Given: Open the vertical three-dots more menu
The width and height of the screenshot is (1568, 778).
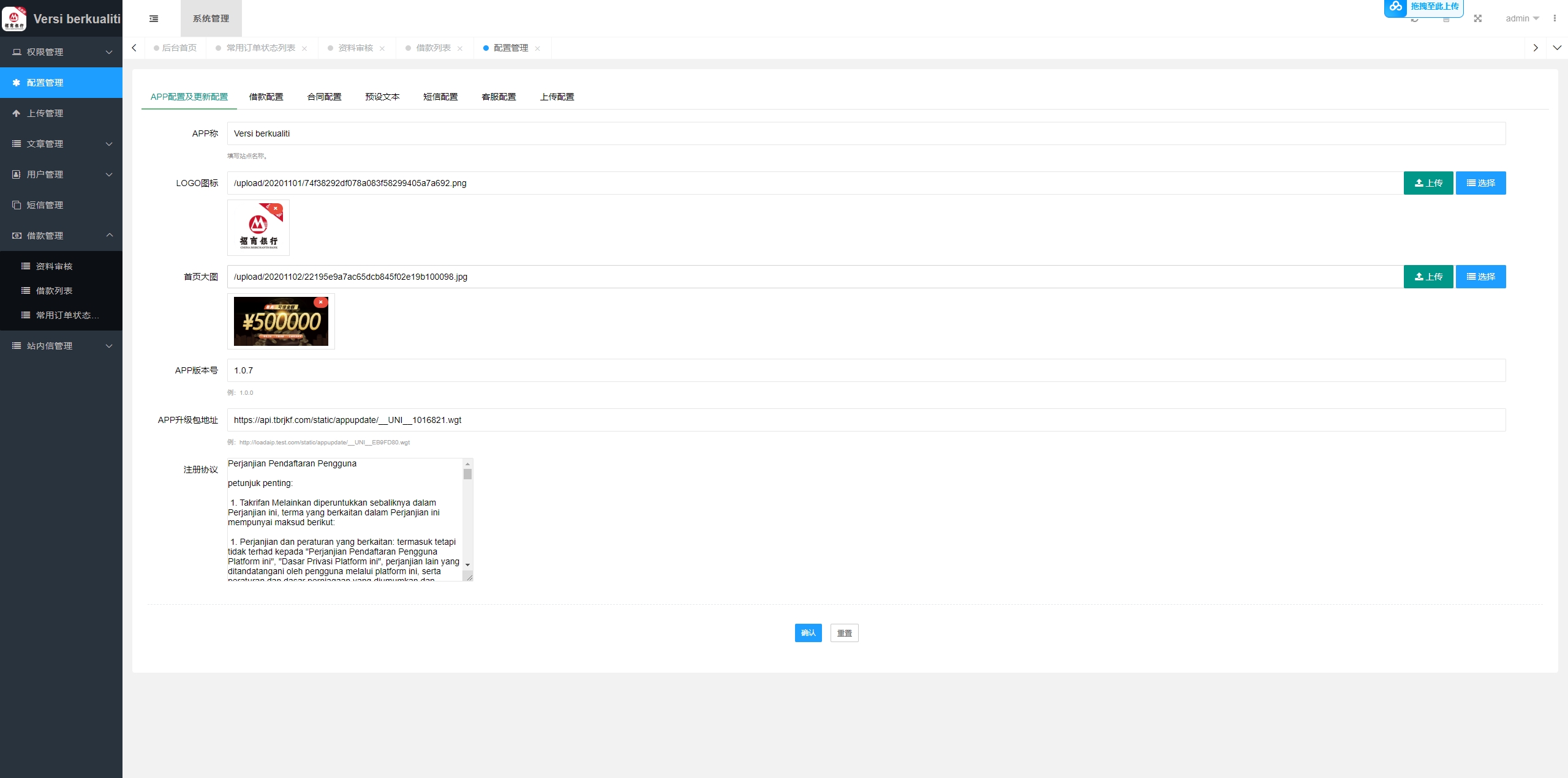Looking at the screenshot, I should [x=1555, y=18].
